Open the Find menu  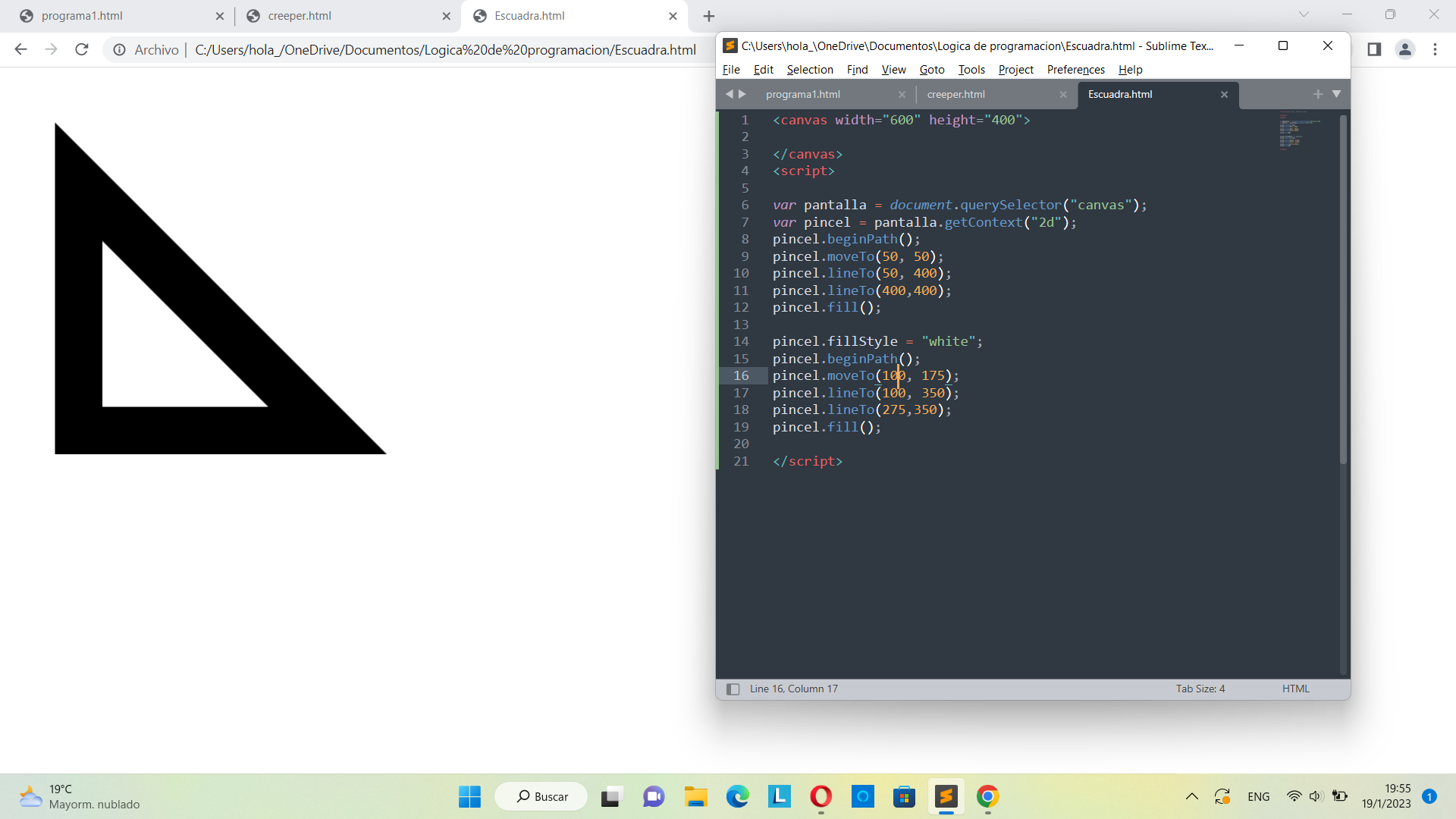click(857, 70)
